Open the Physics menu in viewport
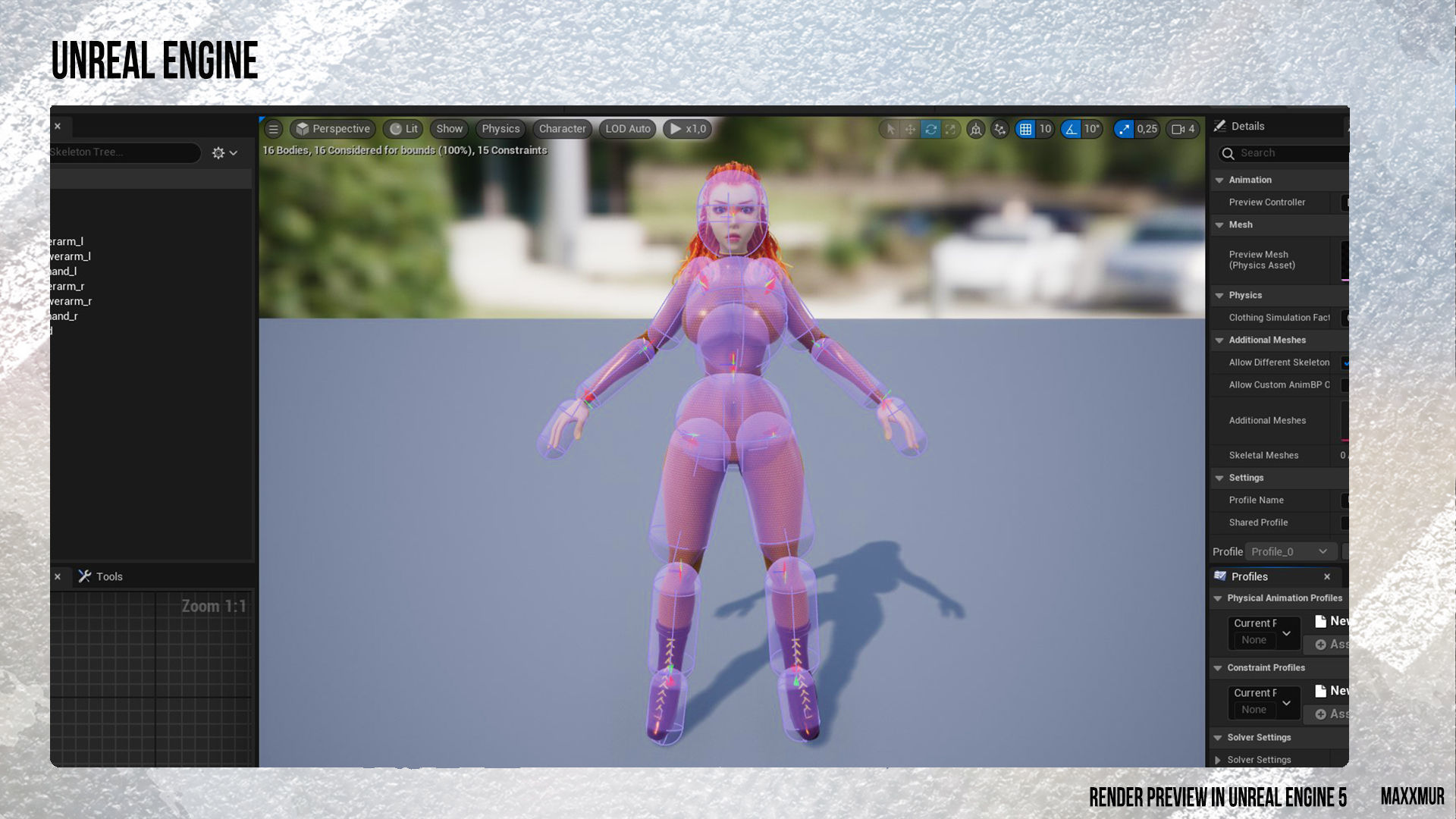 coord(500,129)
